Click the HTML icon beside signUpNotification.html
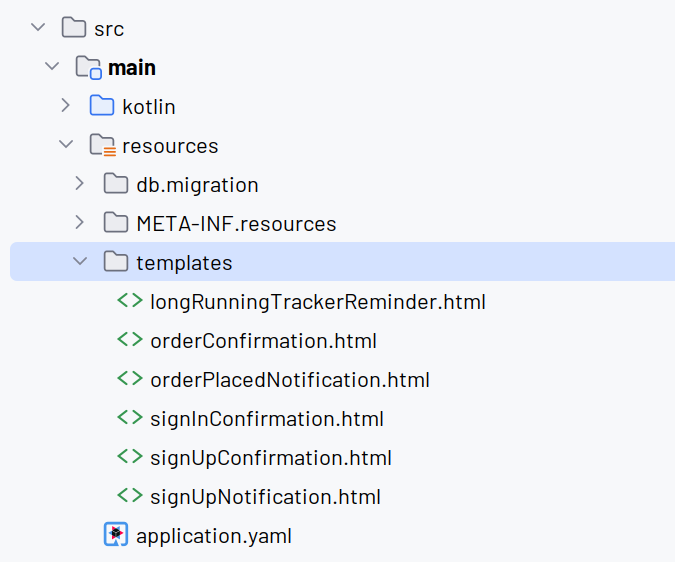The width and height of the screenshot is (675, 562). 130,495
